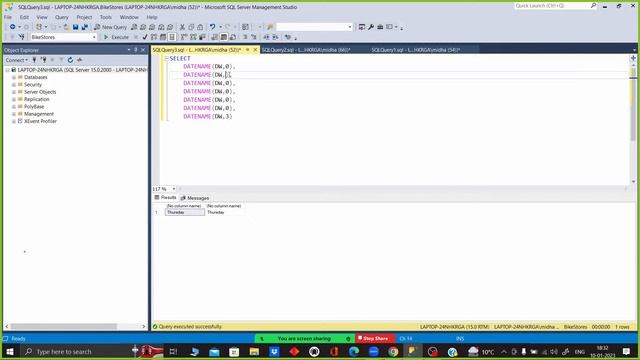
Task: Open the View menu
Action: (42, 17)
